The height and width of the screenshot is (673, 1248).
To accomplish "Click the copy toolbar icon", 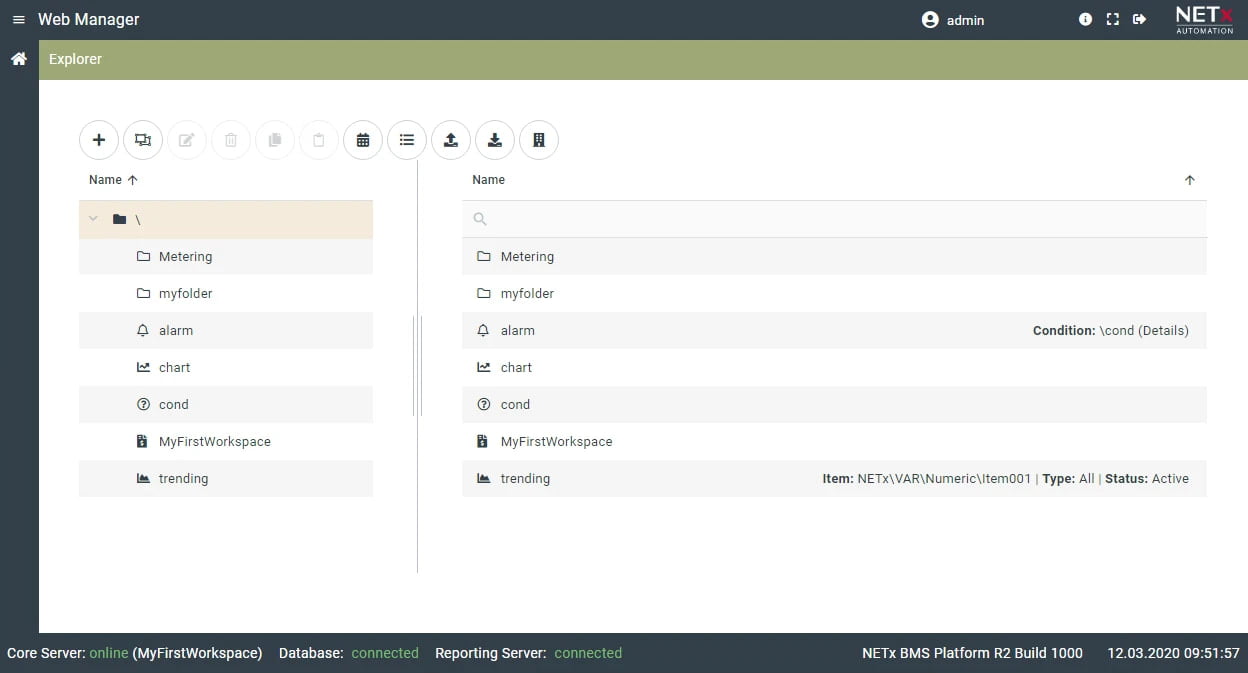I will coord(275,140).
